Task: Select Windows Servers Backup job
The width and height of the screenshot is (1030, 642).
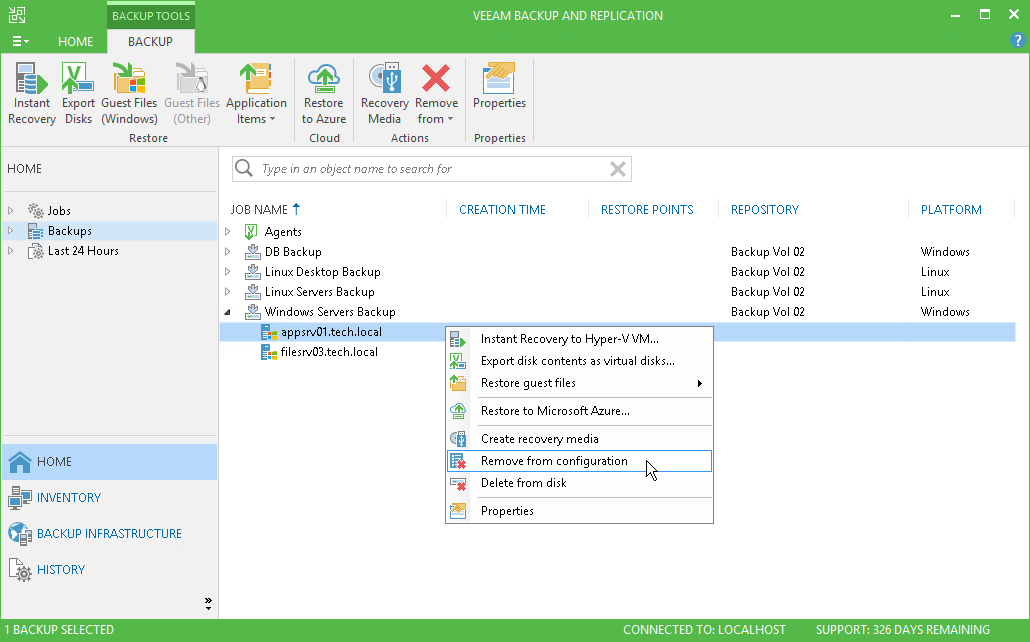Action: [x=330, y=311]
